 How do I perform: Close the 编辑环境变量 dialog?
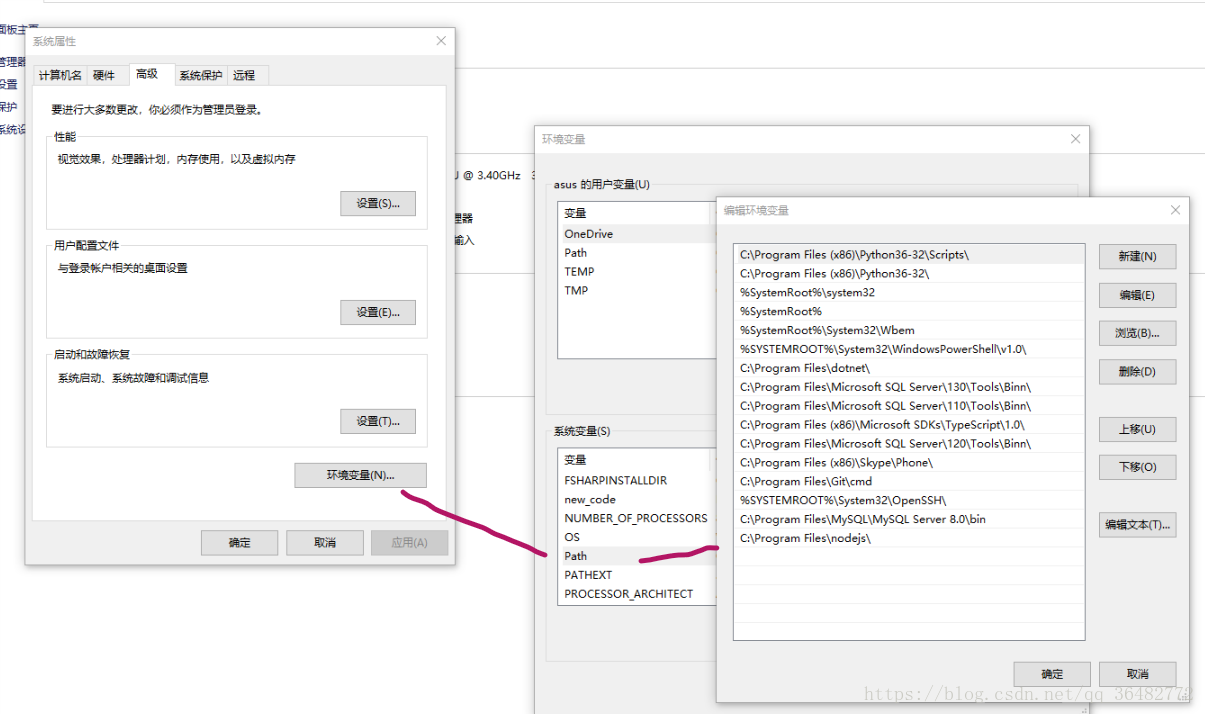(1175, 210)
